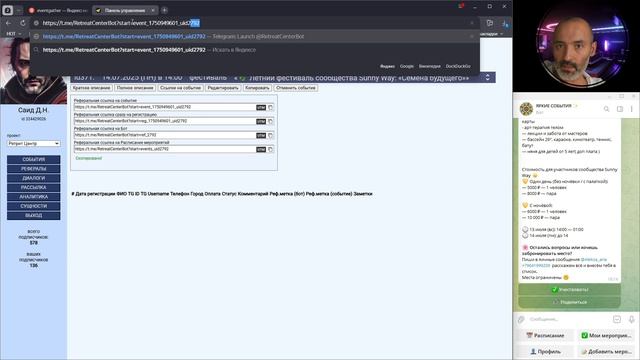Copy the event referral link
Screen dimensions: 640x360
coord(270,107)
